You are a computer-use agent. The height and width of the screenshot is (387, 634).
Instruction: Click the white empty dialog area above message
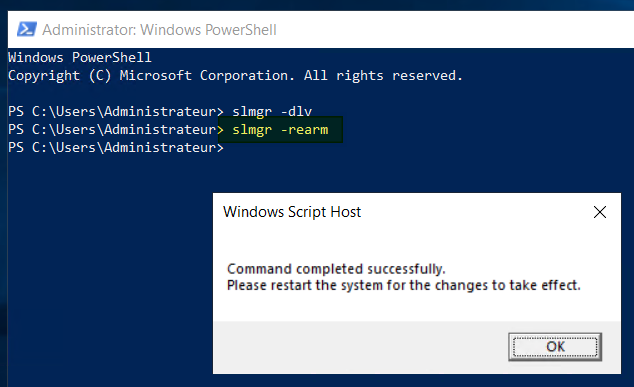point(416,243)
